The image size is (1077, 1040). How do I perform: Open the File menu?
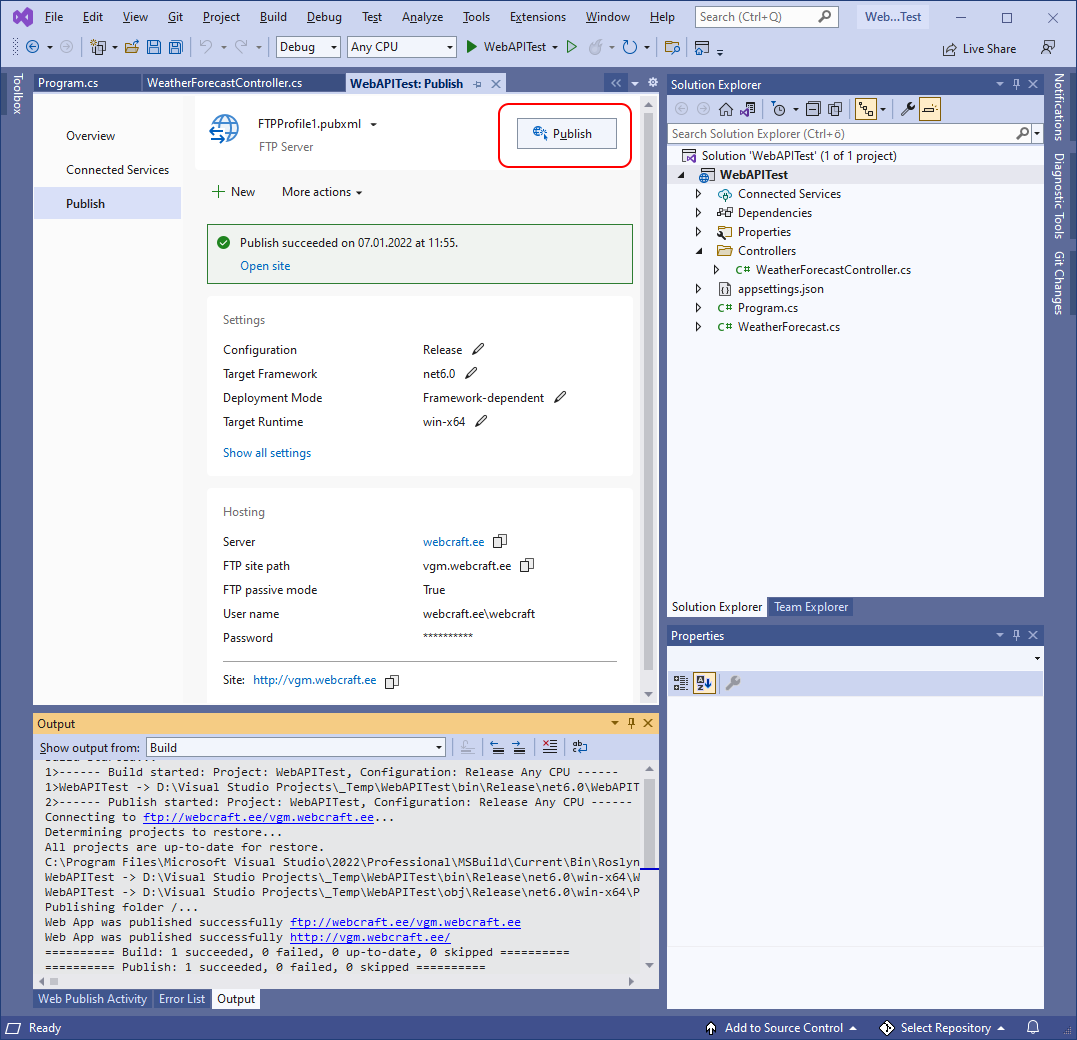pyautogui.click(x=54, y=16)
